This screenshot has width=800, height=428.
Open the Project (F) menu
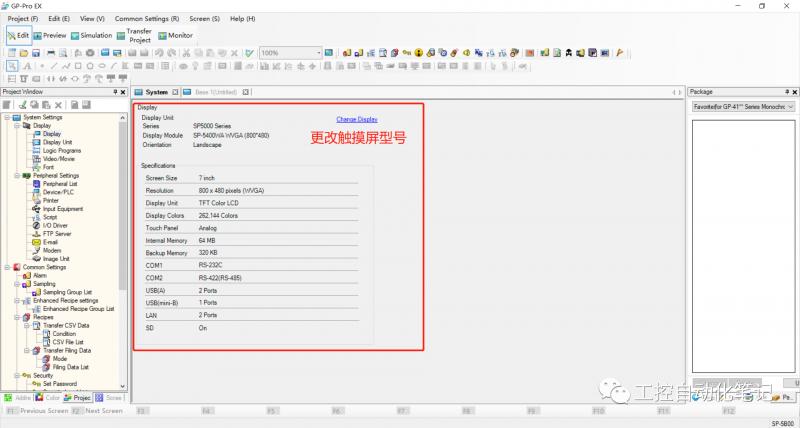[22, 18]
